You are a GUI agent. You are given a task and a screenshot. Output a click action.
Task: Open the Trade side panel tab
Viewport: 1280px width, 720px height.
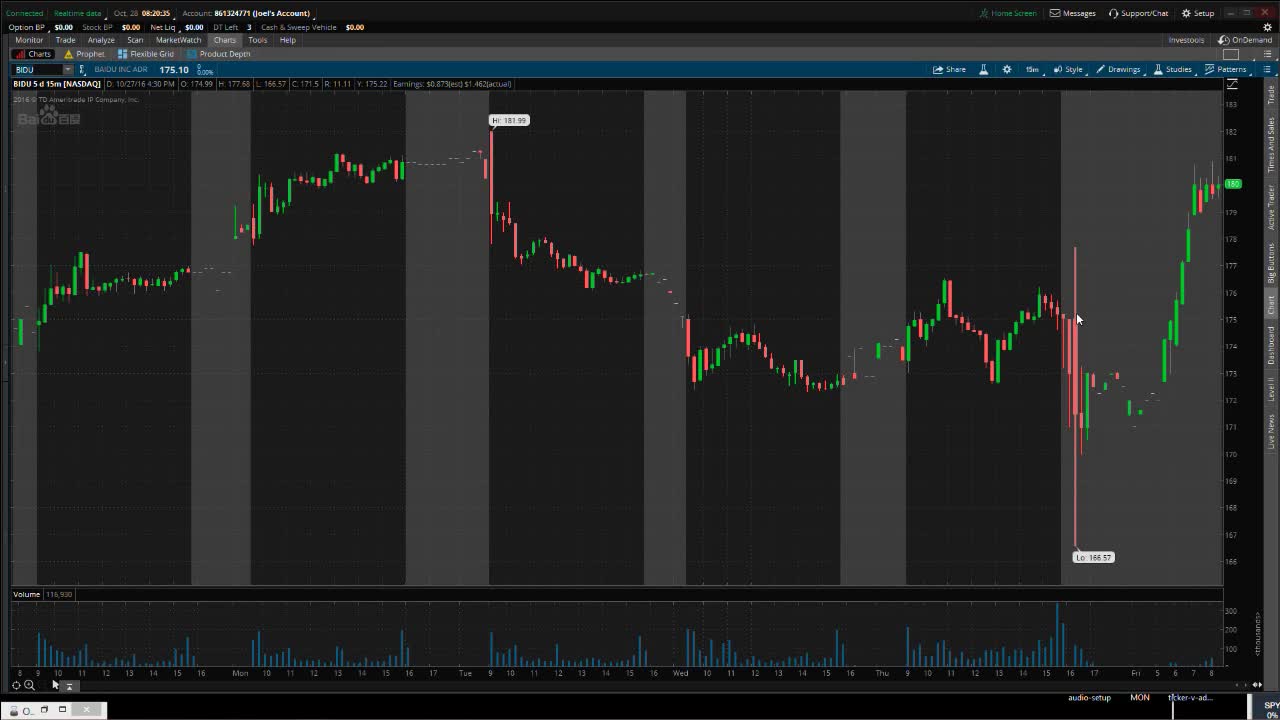(x=1271, y=95)
